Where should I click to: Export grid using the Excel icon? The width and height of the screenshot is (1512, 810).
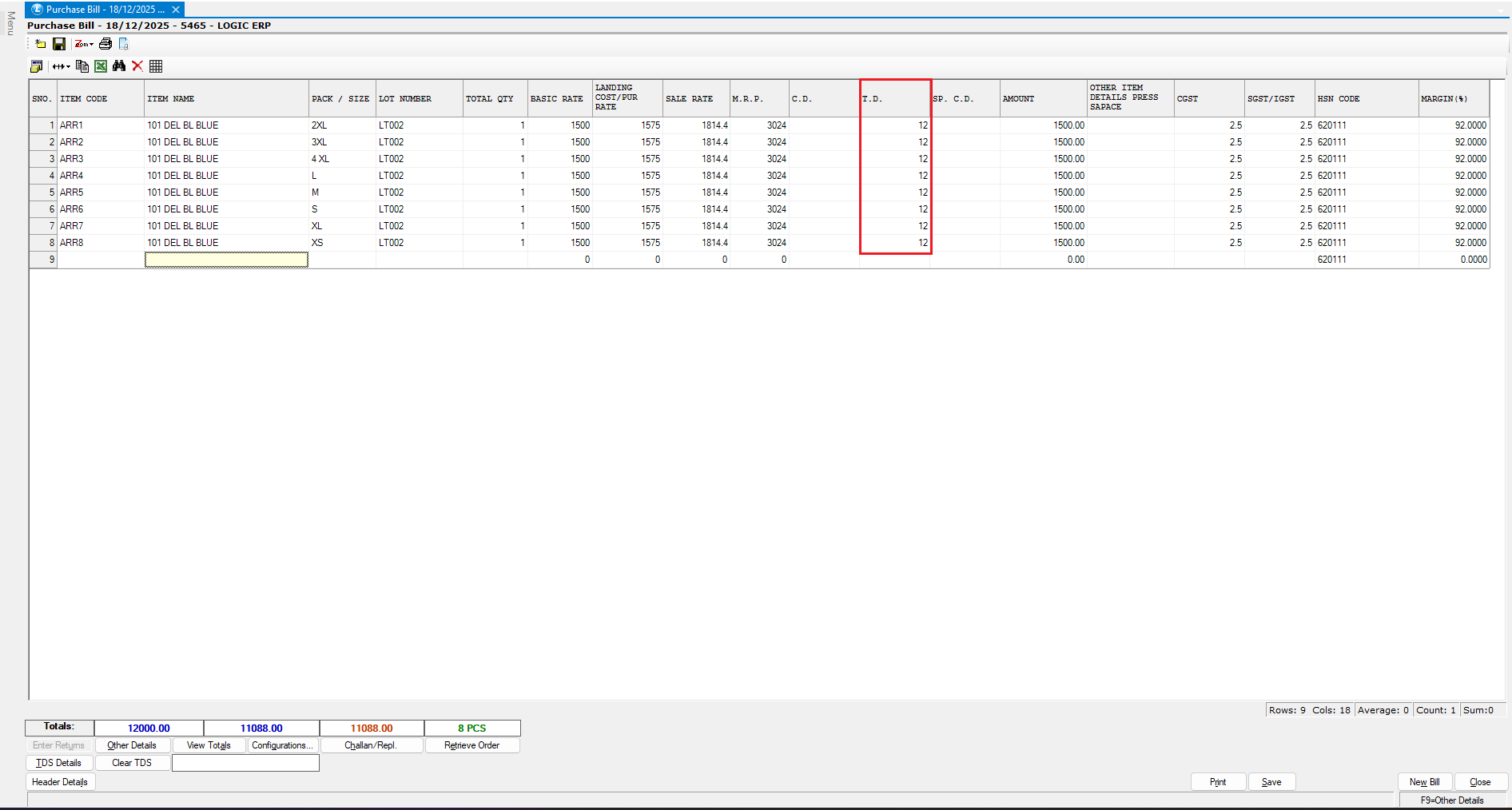pos(101,66)
